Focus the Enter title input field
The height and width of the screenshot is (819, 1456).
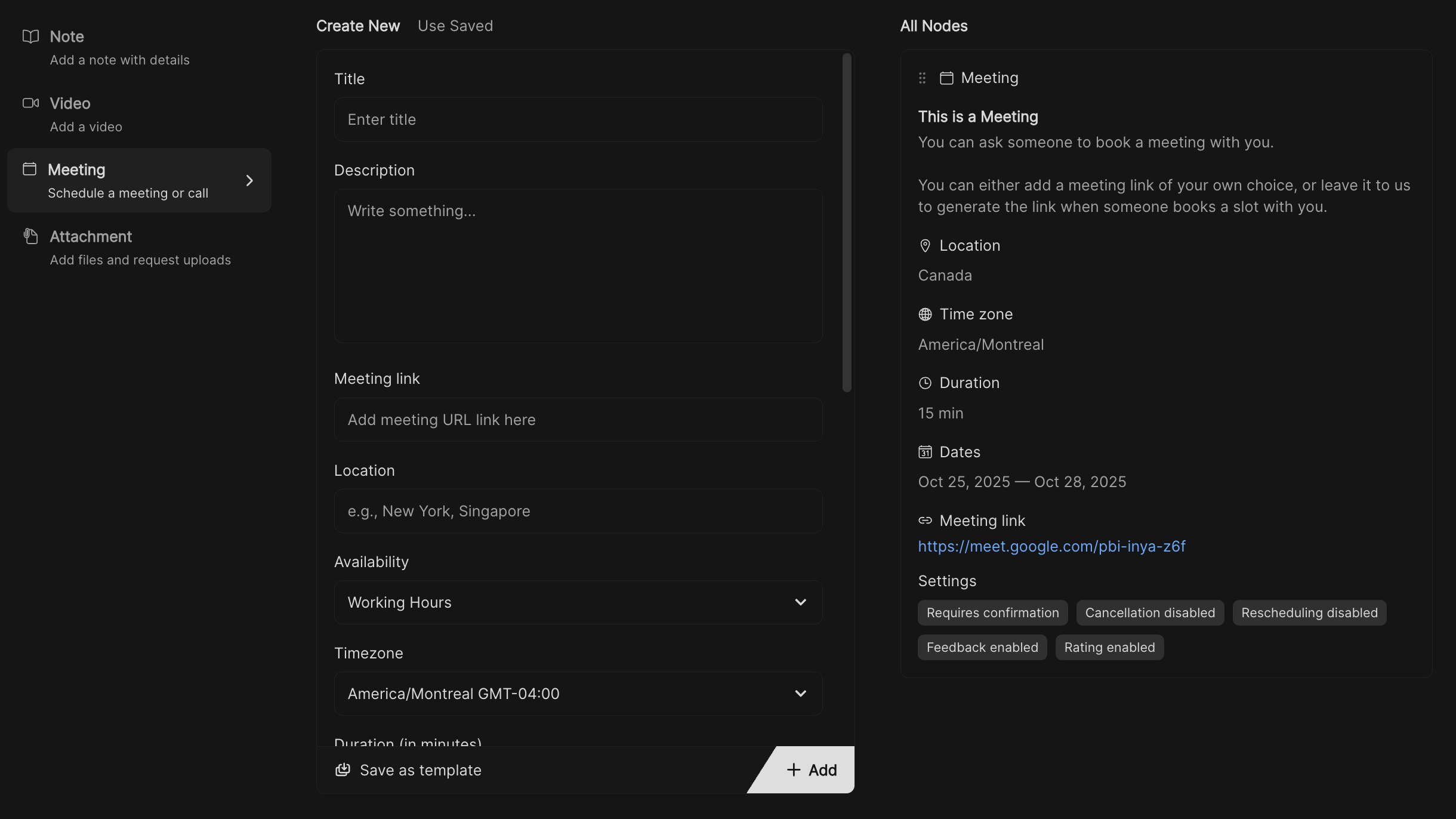(578, 119)
